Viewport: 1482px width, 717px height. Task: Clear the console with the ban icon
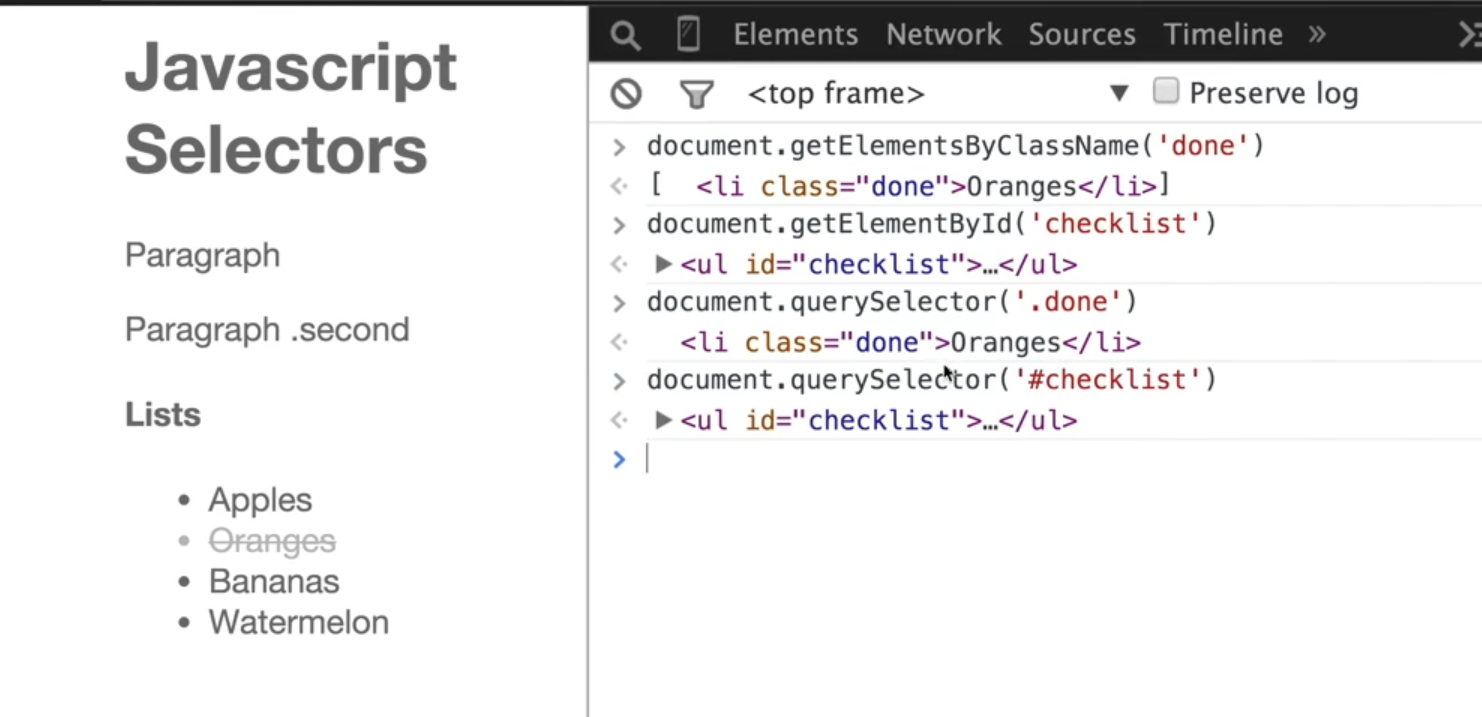point(626,94)
